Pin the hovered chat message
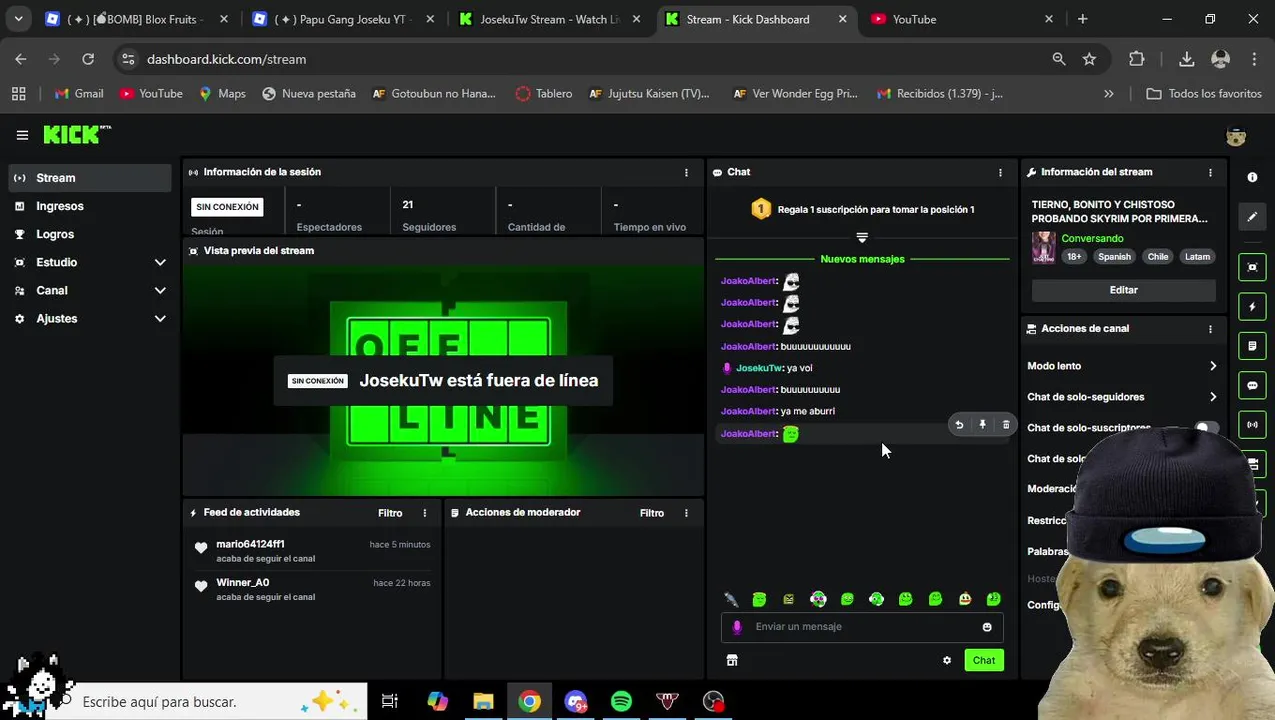 click(x=982, y=425)
